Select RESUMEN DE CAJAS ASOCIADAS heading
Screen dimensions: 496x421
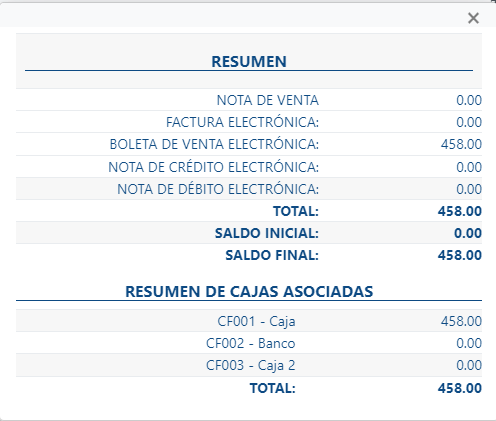(249, 292)
